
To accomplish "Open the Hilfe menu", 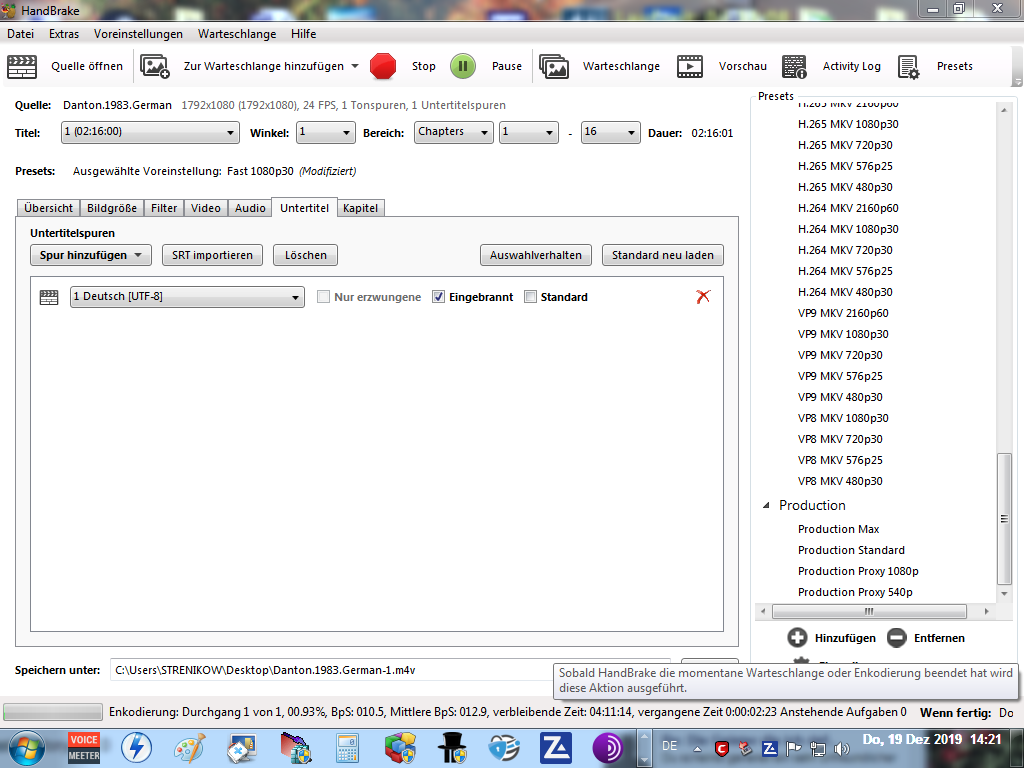I will pos(304,34).
